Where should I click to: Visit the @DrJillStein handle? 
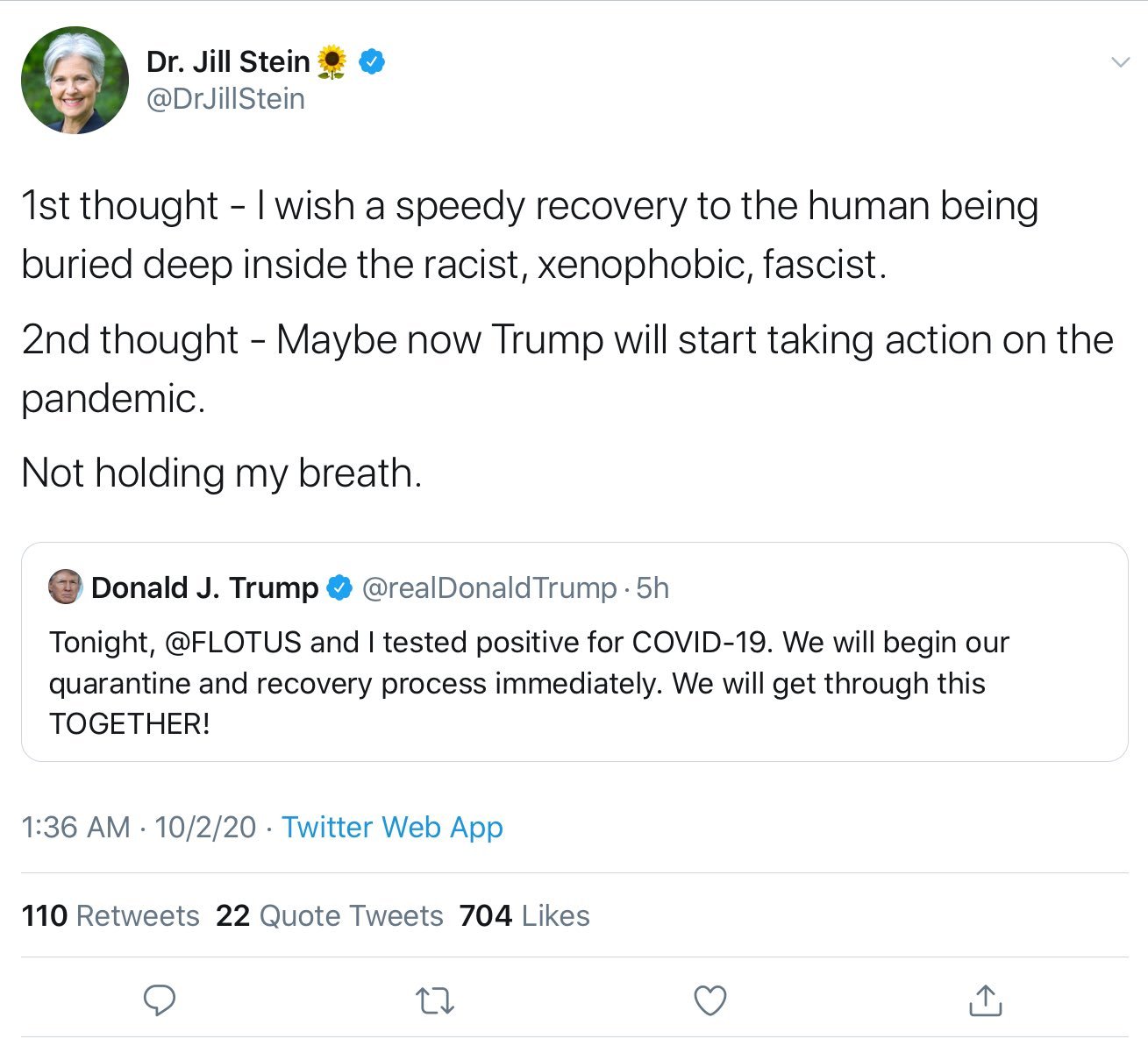pyautogui.click(x=225, y=99)
